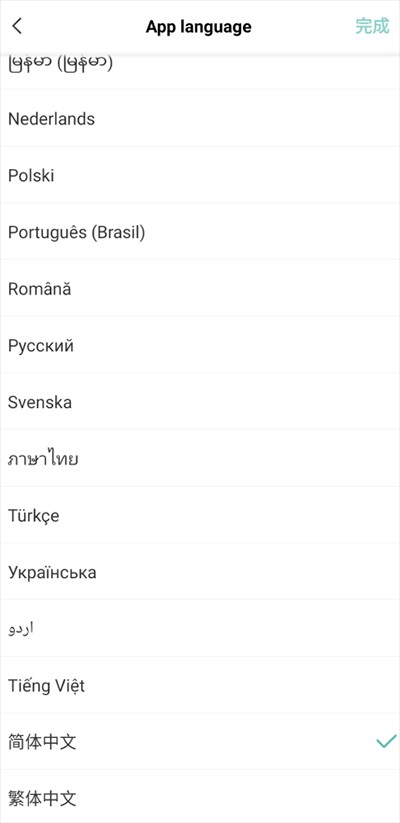Select Svenska from language list

pyautogui.click(x=200, y=402)
